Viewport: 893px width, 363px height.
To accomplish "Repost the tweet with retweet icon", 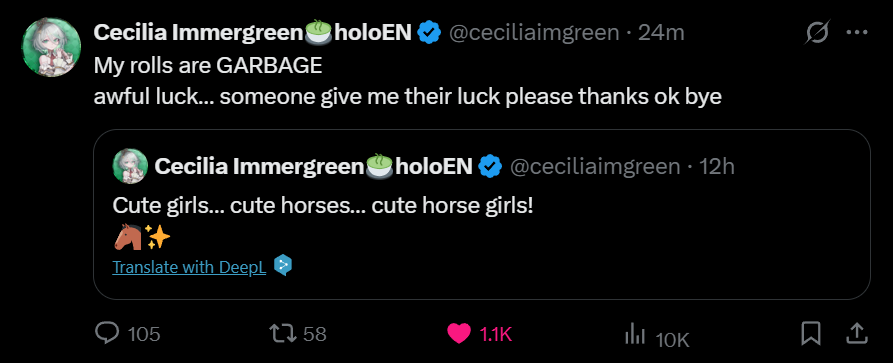I will (283, 333).
